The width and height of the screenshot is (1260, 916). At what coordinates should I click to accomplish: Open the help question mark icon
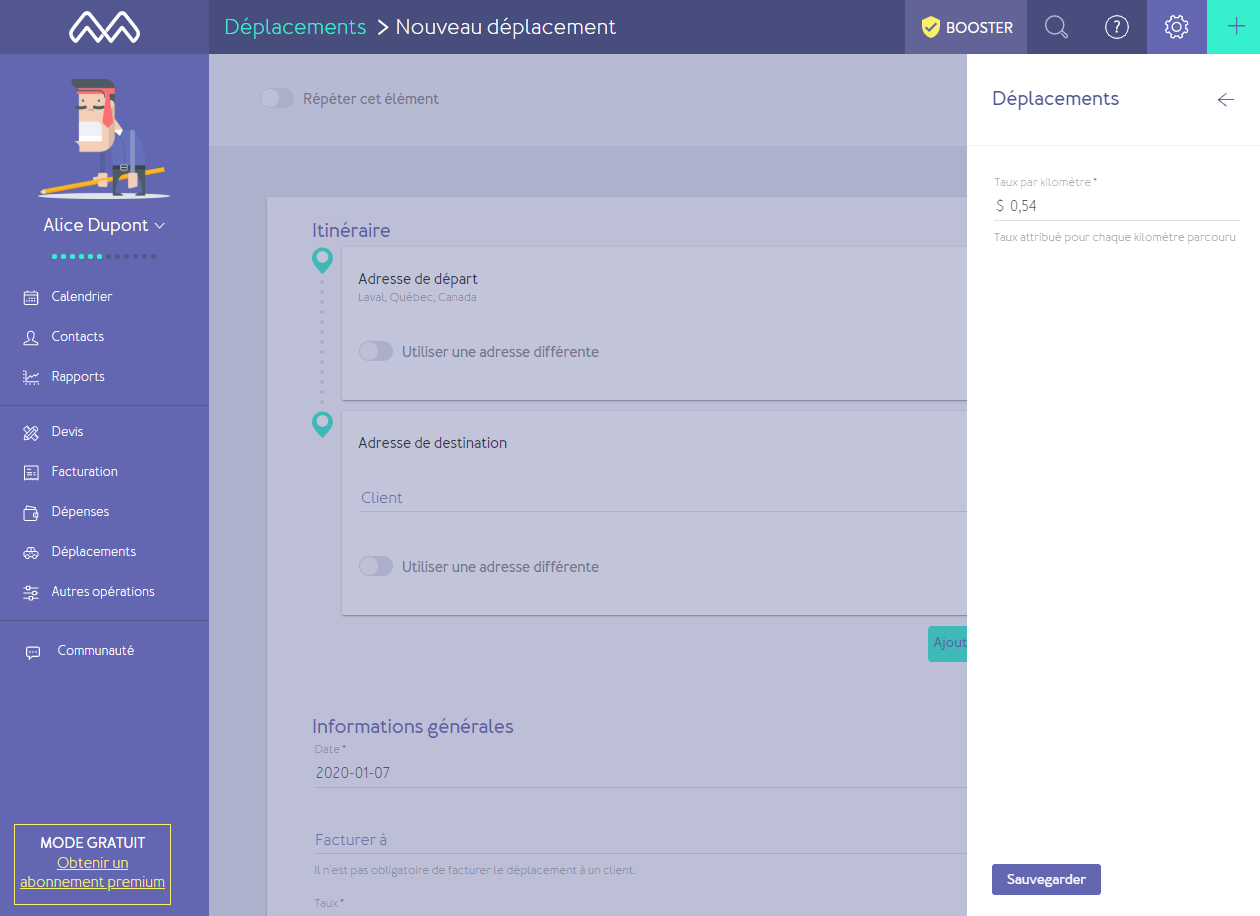click(x=1116, y=27)
